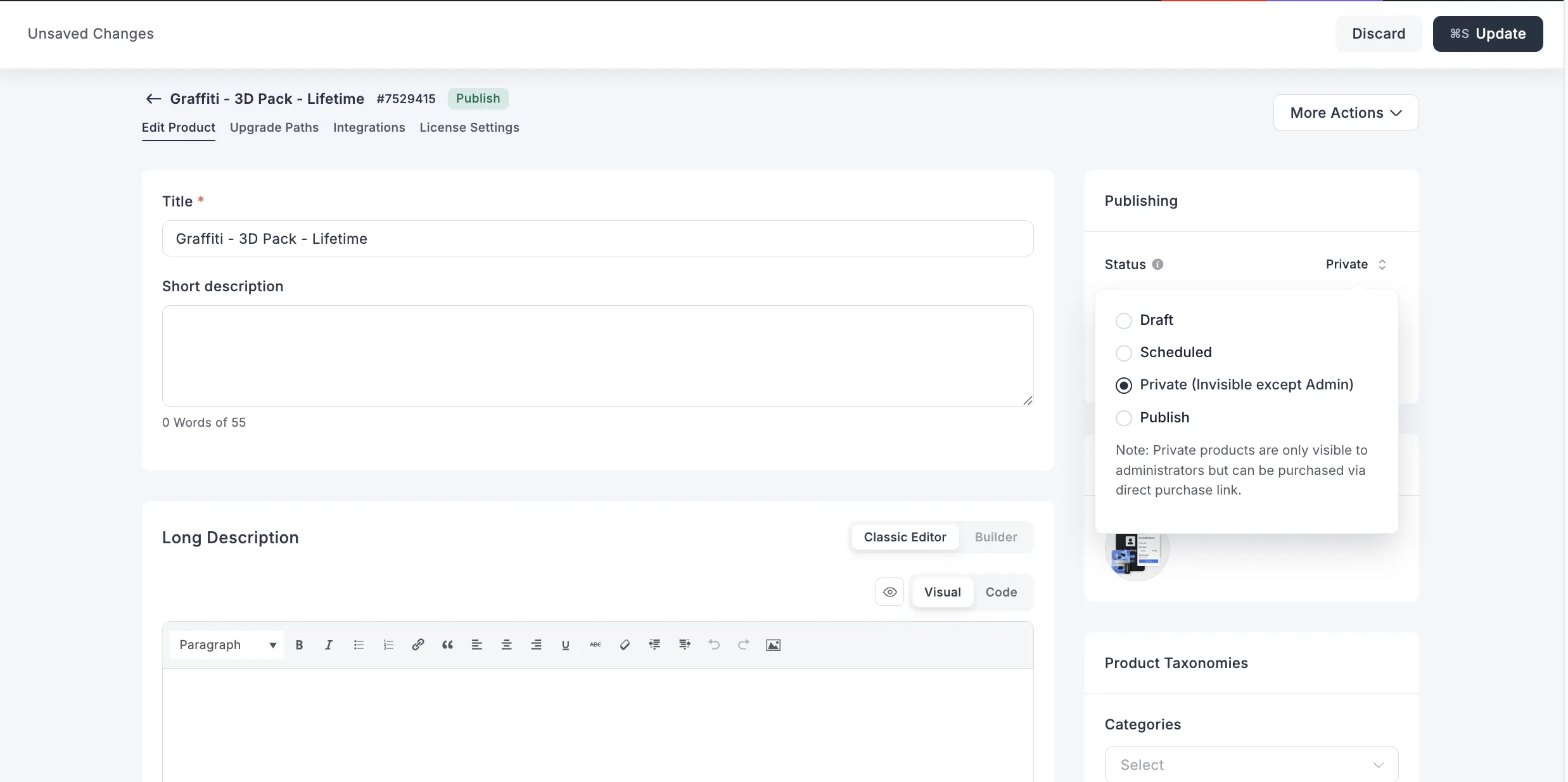Choose the Scheduled status option
This screenshot has height=782, width=1568.
coord(1123,353)
